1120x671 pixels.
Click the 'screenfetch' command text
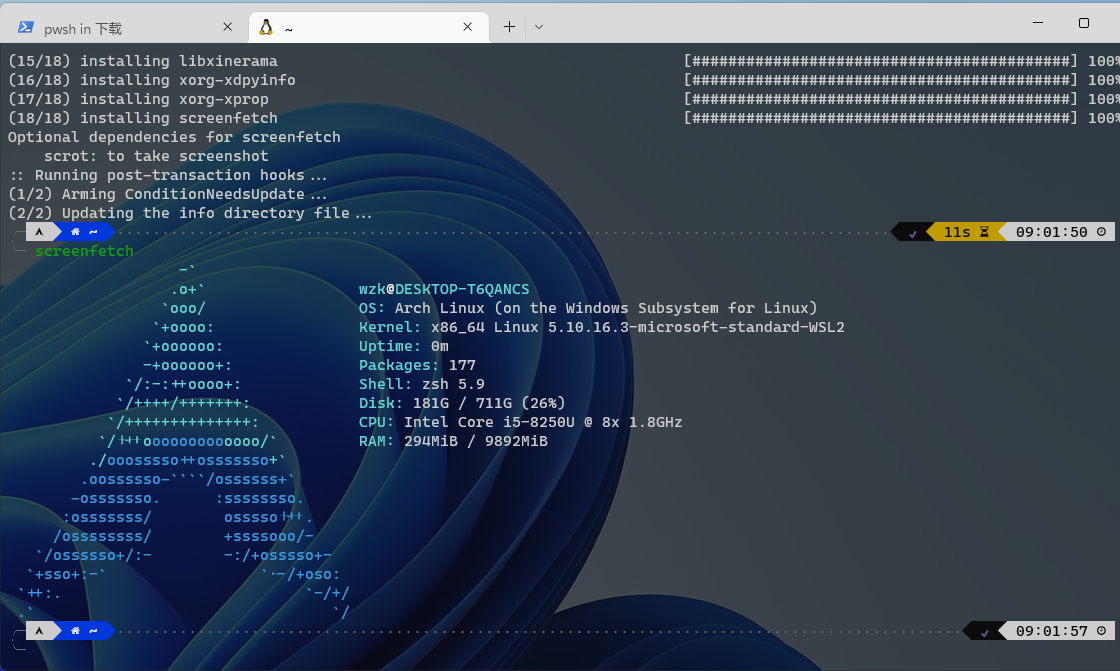(84, 251)
